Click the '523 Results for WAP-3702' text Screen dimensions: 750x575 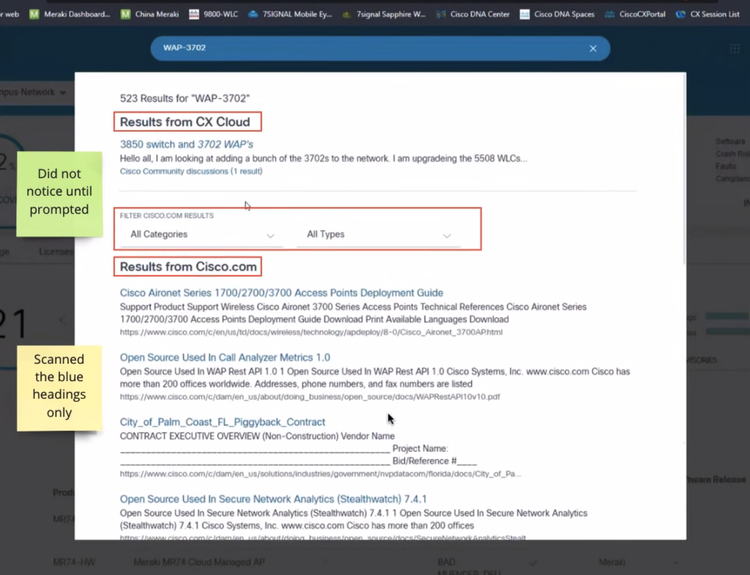tap(185, 99)
